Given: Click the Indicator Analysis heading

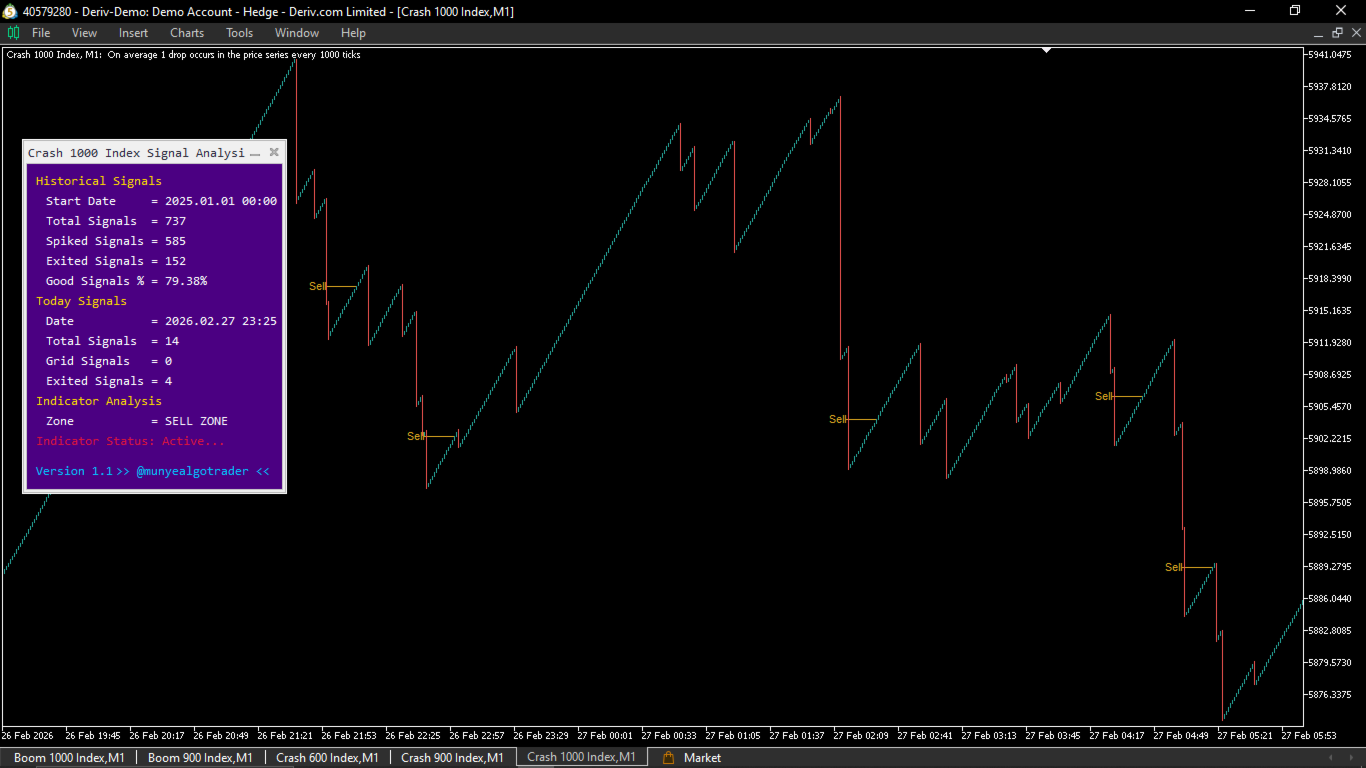Looking at the screenshot, I should (x=99, y=401).
